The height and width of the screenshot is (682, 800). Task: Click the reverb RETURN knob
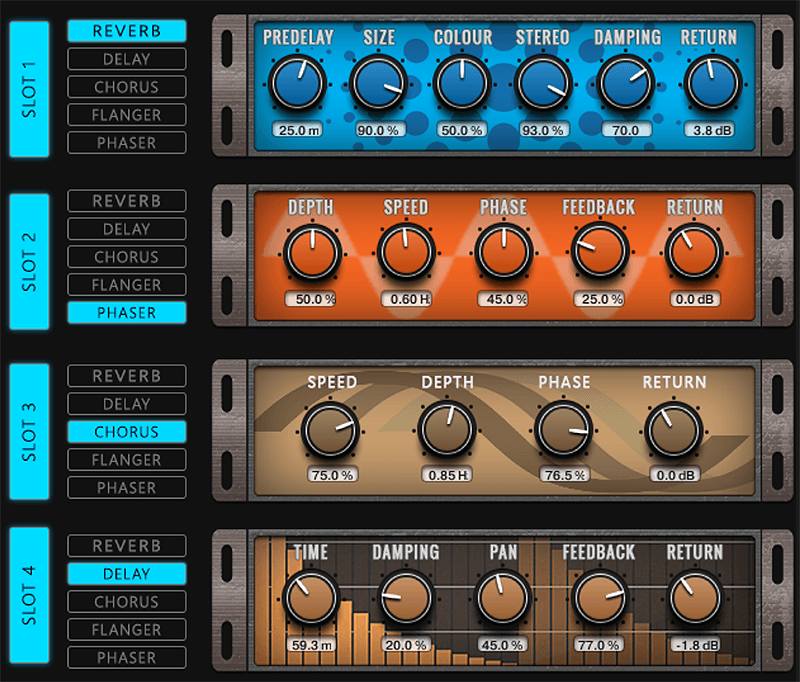click(x=712, y=83)
